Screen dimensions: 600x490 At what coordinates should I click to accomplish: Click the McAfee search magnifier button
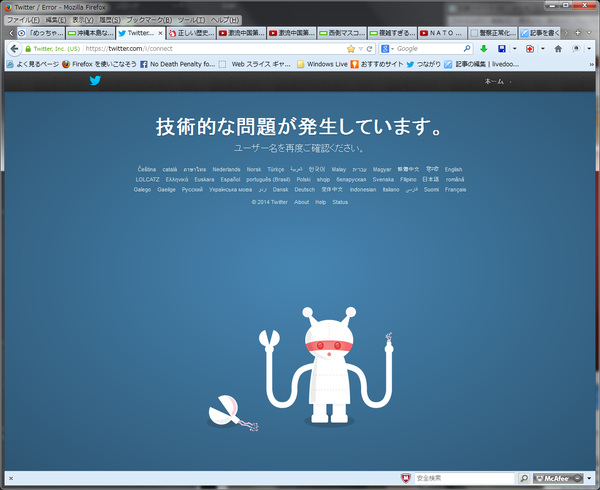(x=524, y=478)
